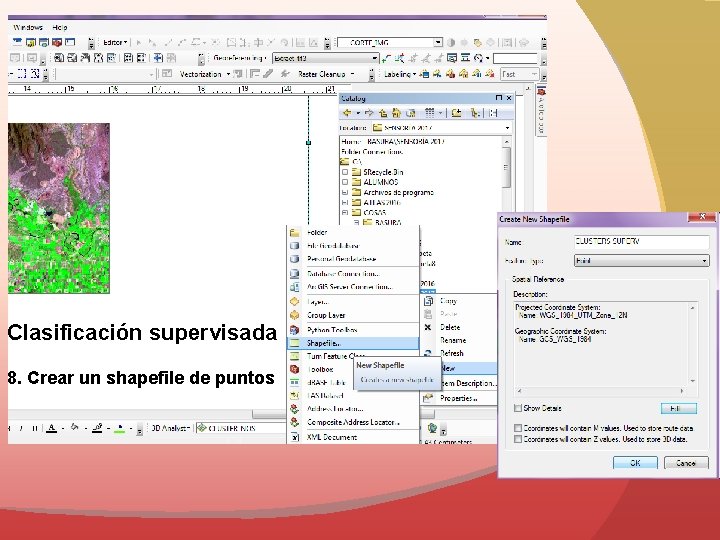Choose Group Layer from the New submenu
Image resolution: width=720 pixels, height=540 pixels.
pyautogui.click(x=353, y=315)
